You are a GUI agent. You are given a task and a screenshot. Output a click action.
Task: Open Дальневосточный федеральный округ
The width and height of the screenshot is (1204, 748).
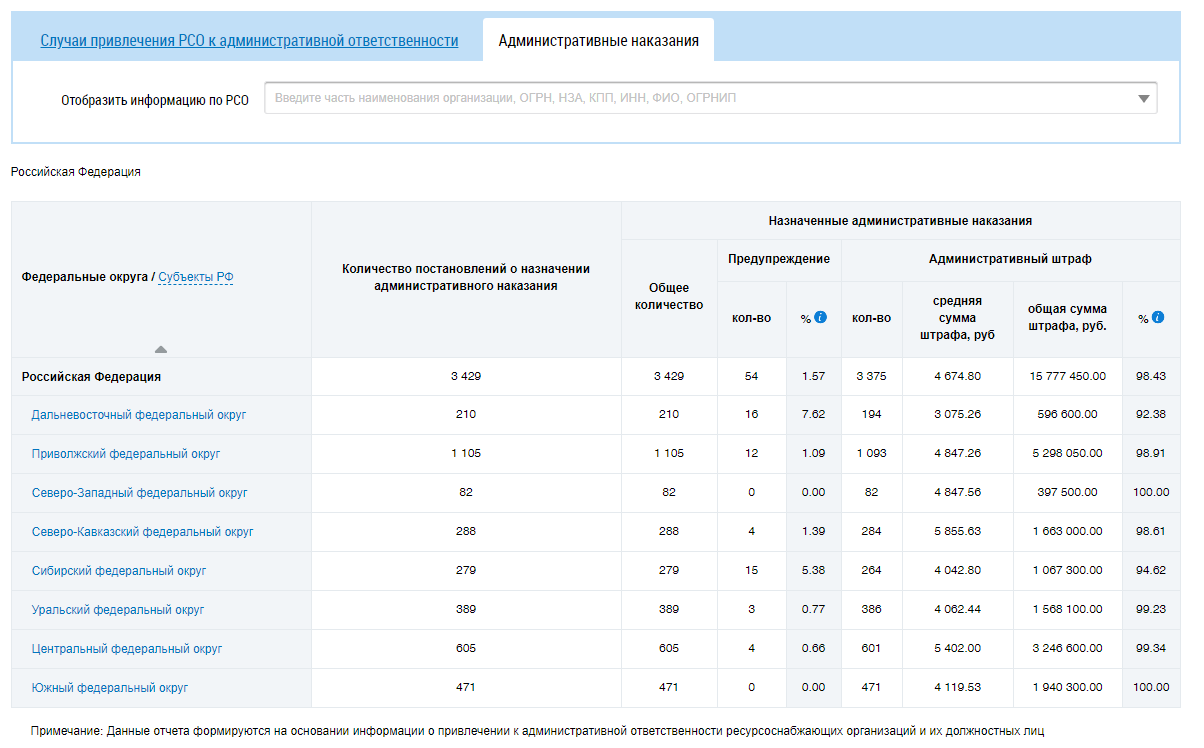(138, 415)
